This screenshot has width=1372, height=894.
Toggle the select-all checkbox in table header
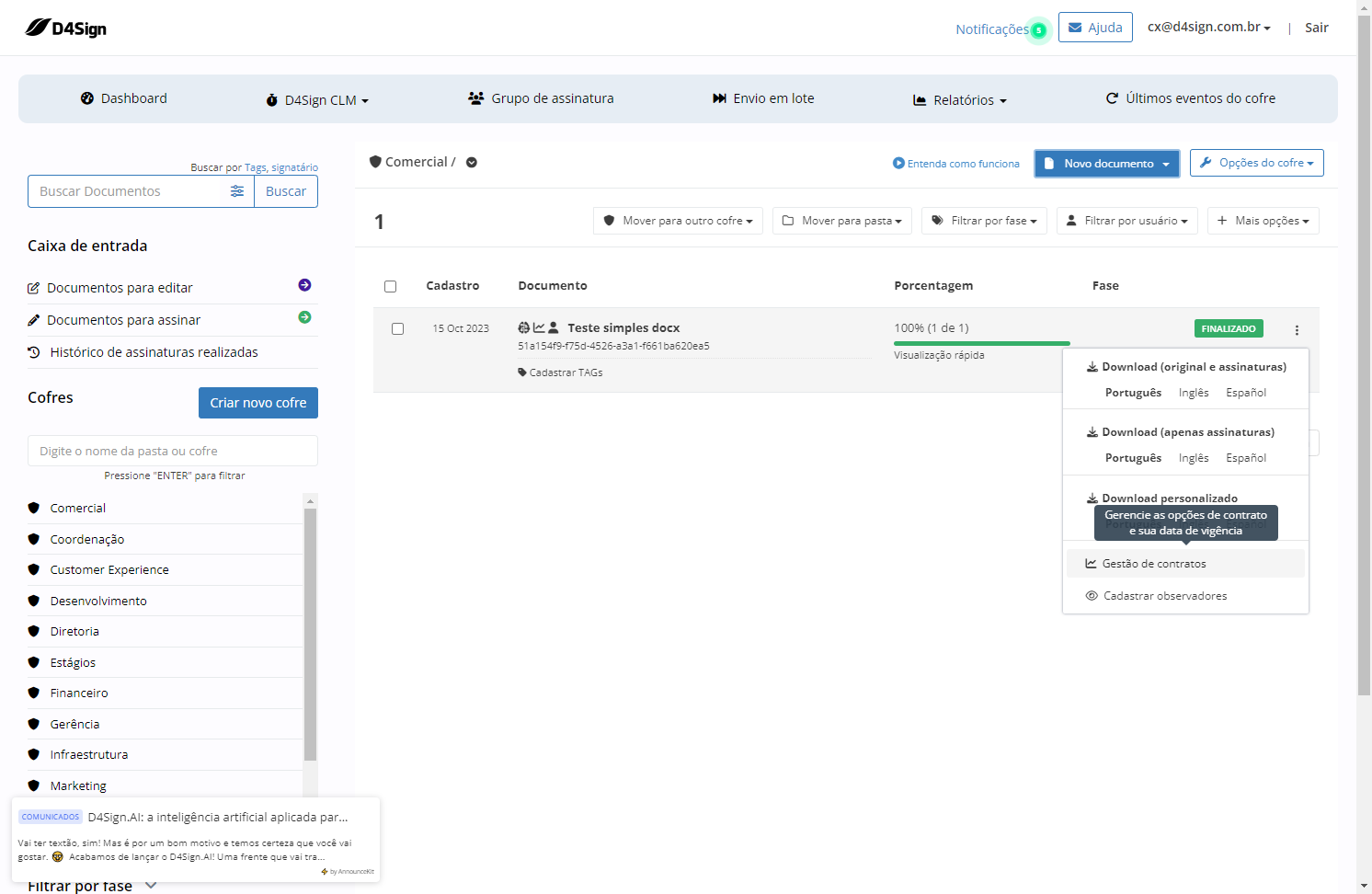coord(390,286)
